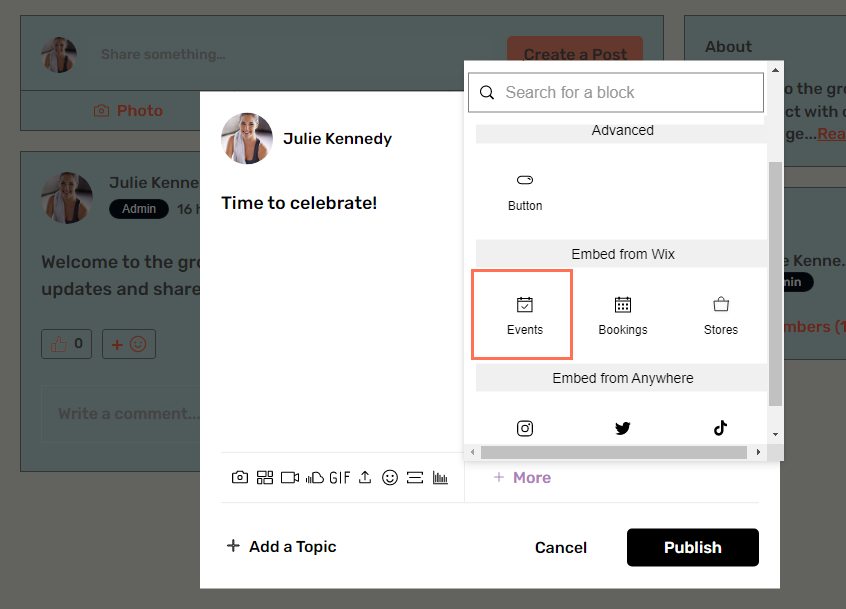Cancel the post draft
Image resolution: width=846 pixels, height=609 pixels.
561,548
